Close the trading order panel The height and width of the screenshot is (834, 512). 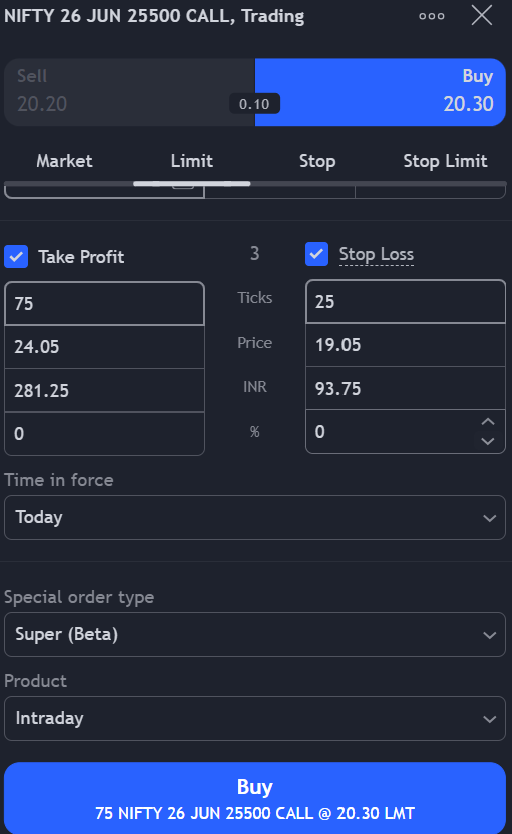pos(482,15)
